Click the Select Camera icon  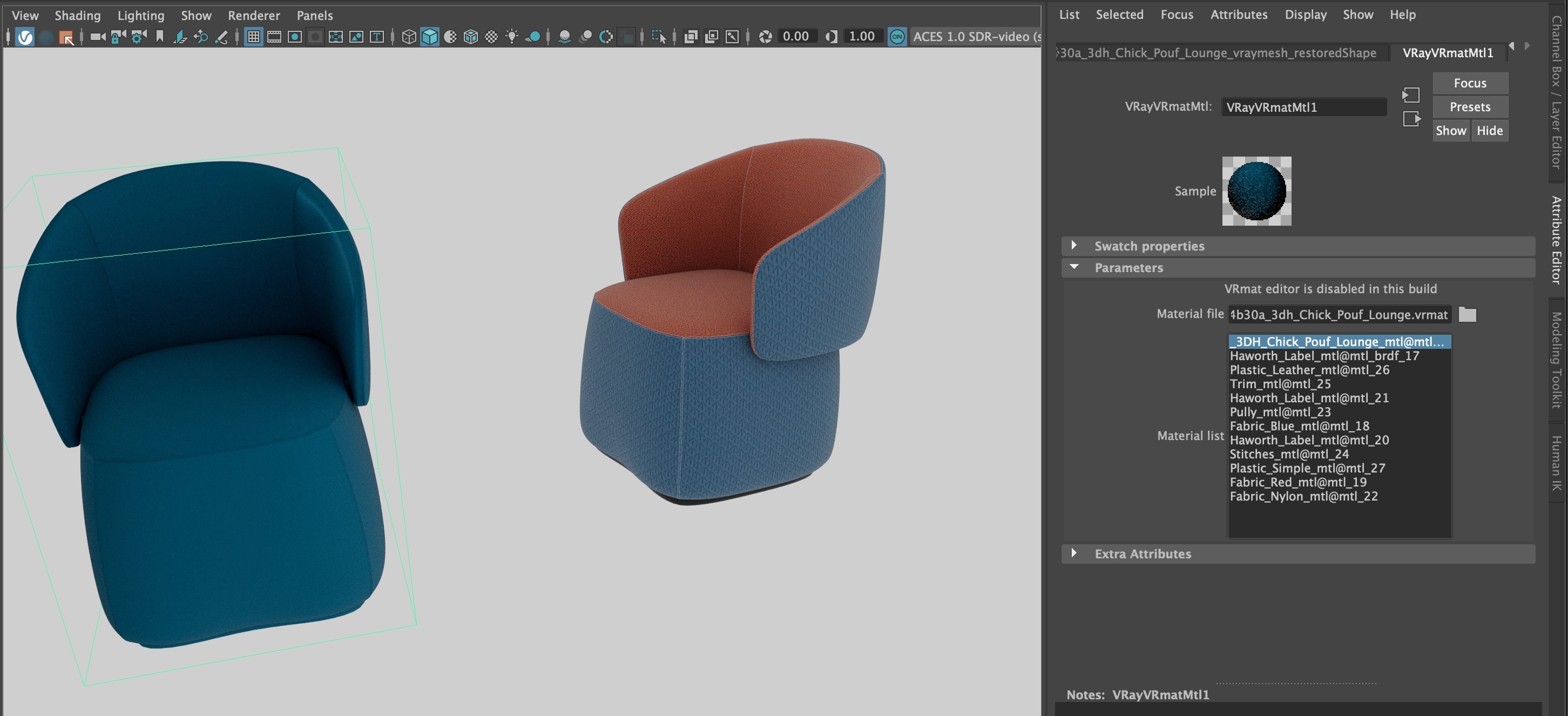point(97,37)
